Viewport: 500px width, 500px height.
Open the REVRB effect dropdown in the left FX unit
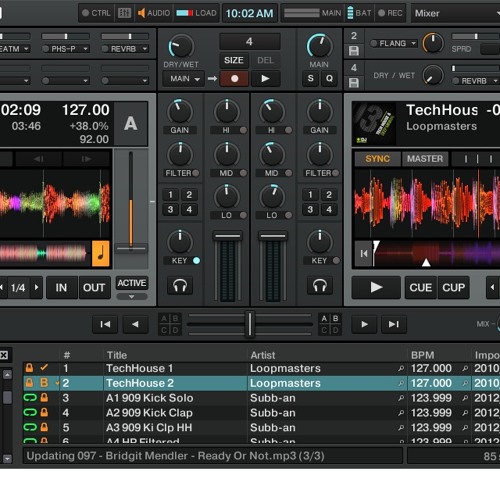[145, 49]
